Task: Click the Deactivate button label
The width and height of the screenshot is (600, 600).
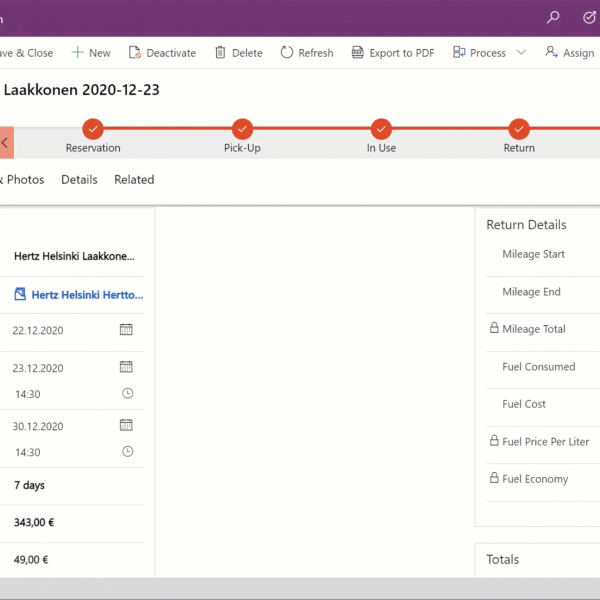Action: coord(171,53)
